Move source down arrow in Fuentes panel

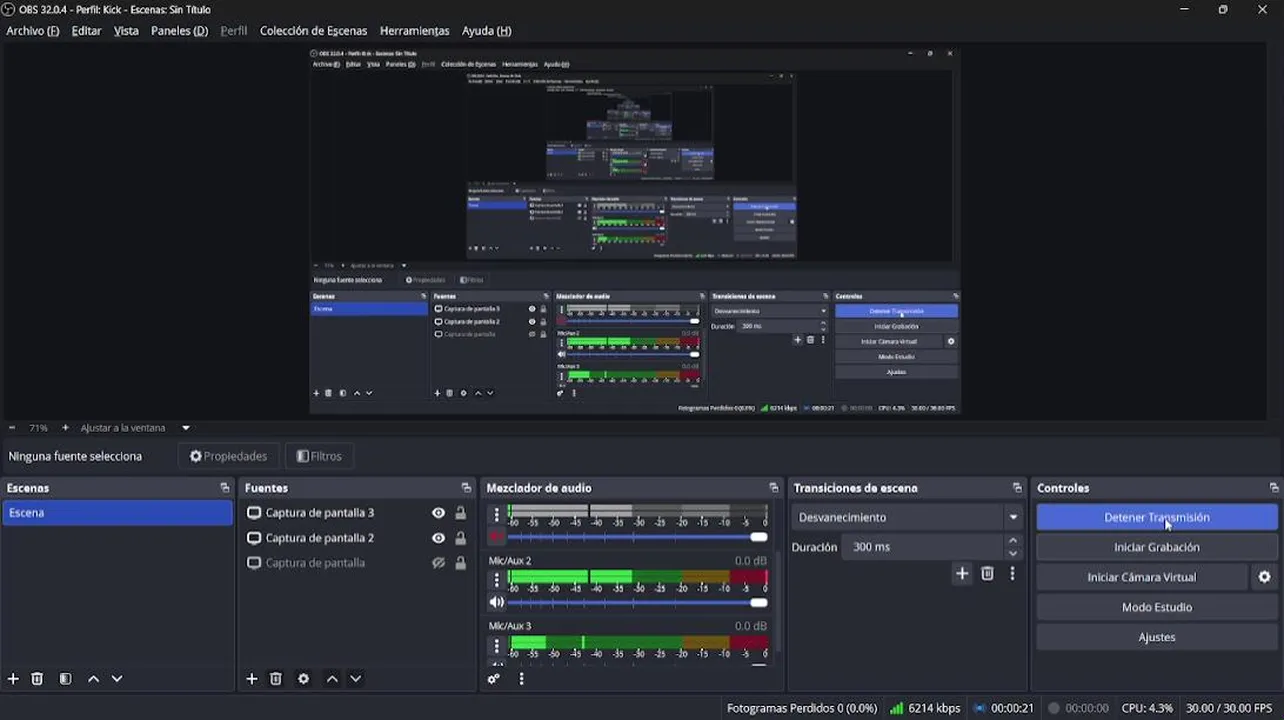pos(355,679)
